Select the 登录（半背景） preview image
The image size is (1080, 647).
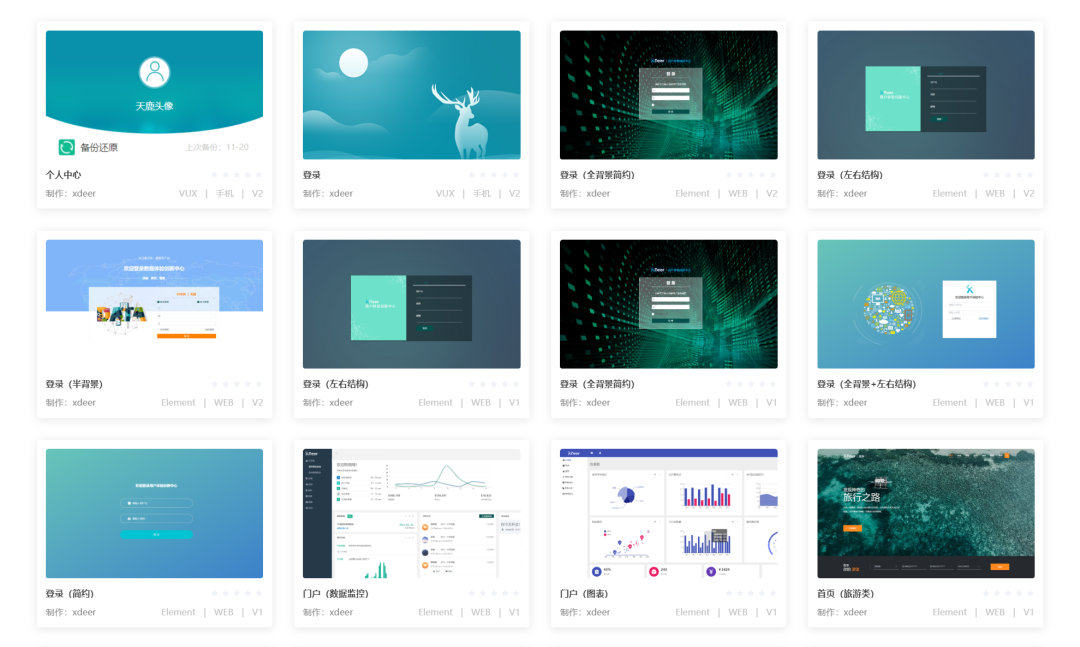coord(154,304)
